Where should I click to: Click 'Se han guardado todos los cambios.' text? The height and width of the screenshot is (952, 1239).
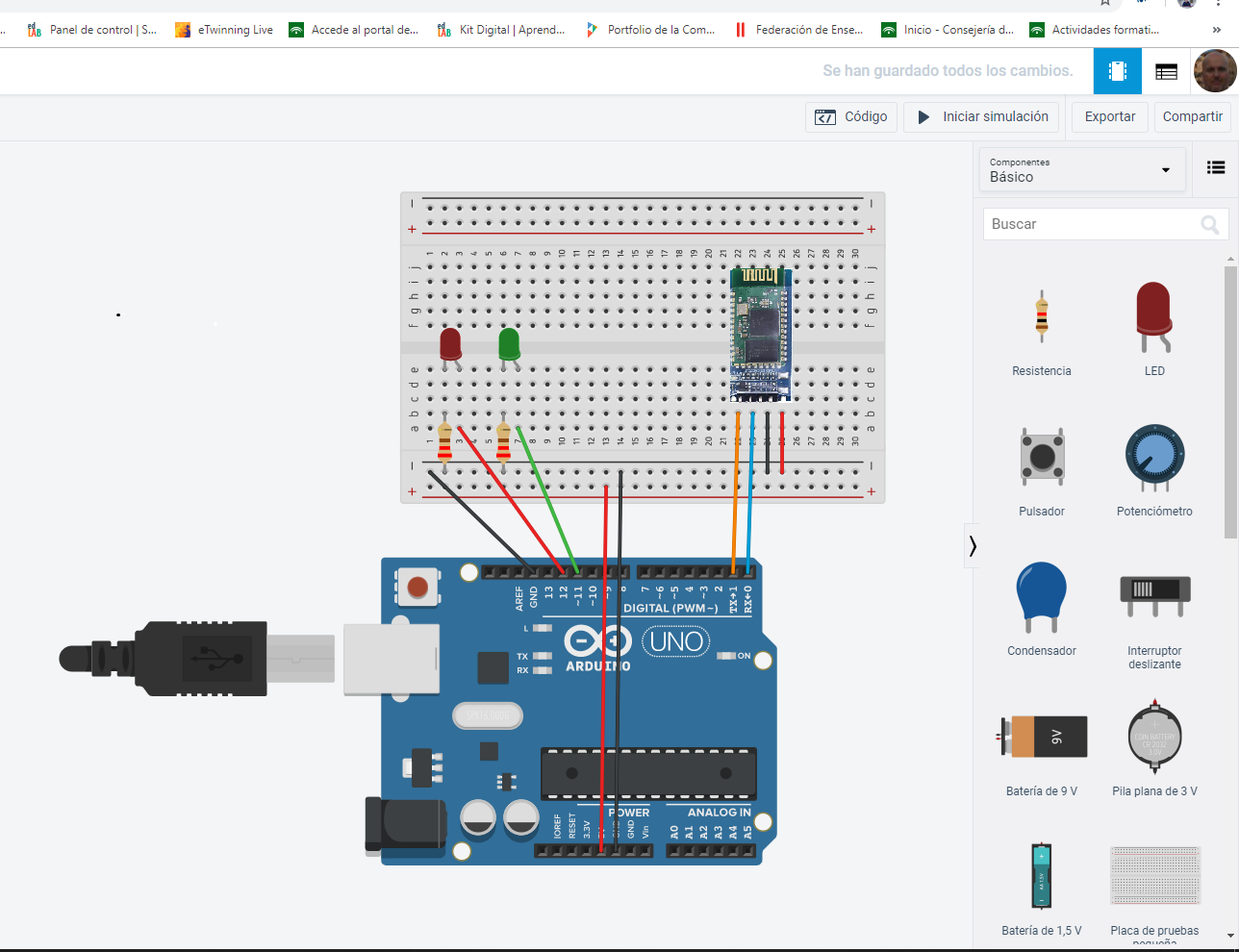tap(948, 71)
